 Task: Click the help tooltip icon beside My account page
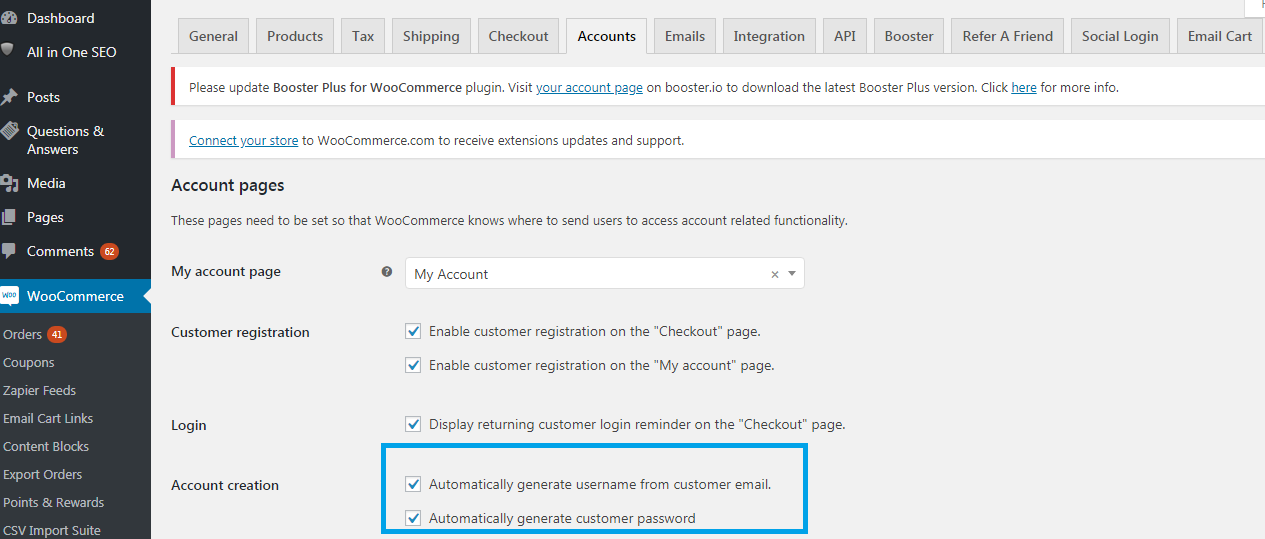click(x=387, y=272)
